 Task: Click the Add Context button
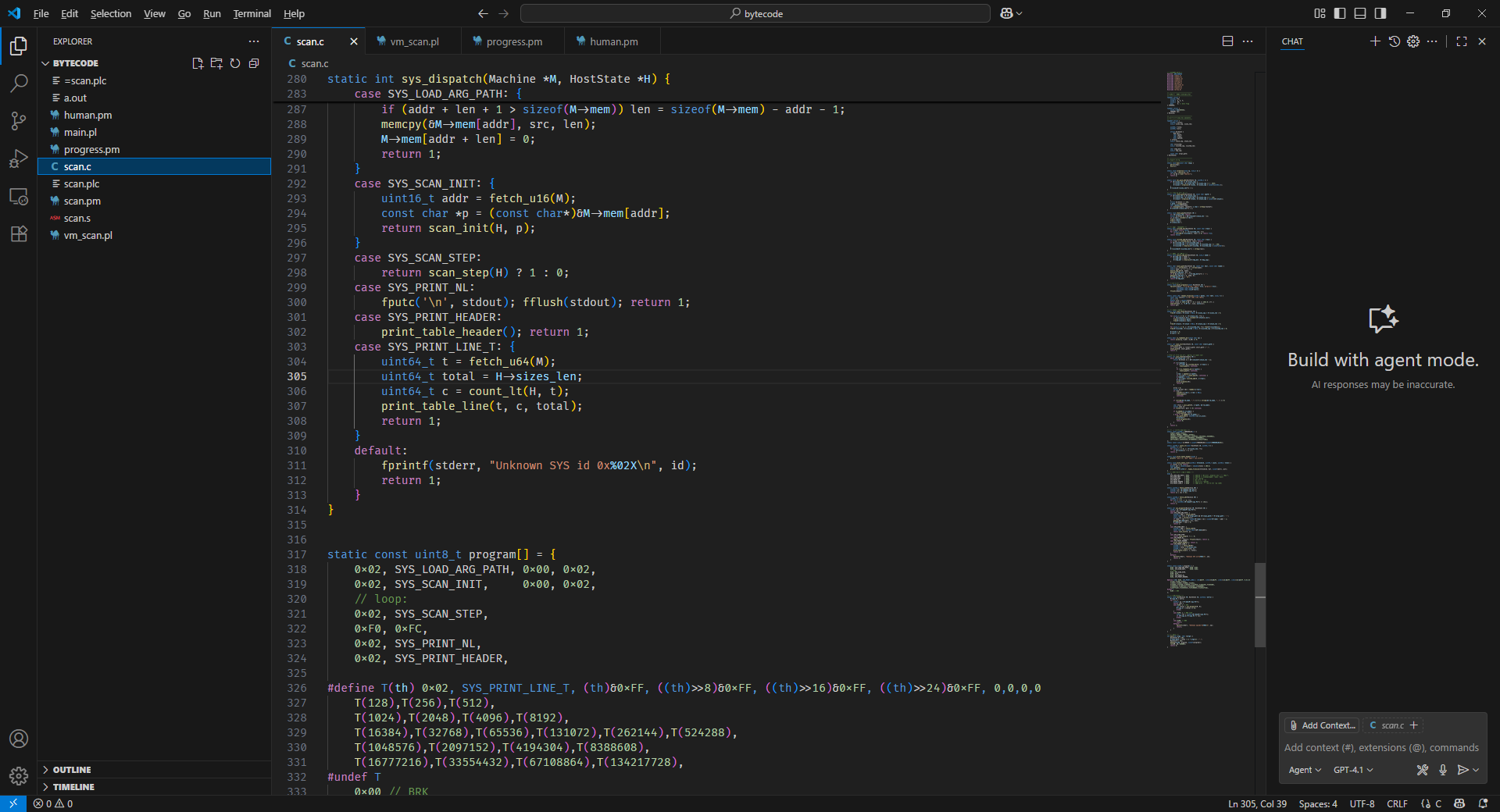point(1322,725)
